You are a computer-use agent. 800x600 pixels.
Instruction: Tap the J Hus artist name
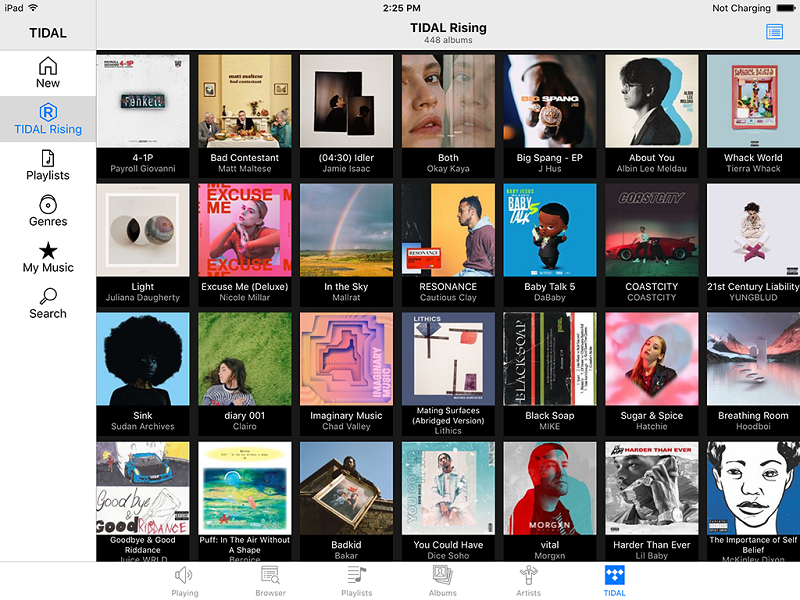pos(550,169)
